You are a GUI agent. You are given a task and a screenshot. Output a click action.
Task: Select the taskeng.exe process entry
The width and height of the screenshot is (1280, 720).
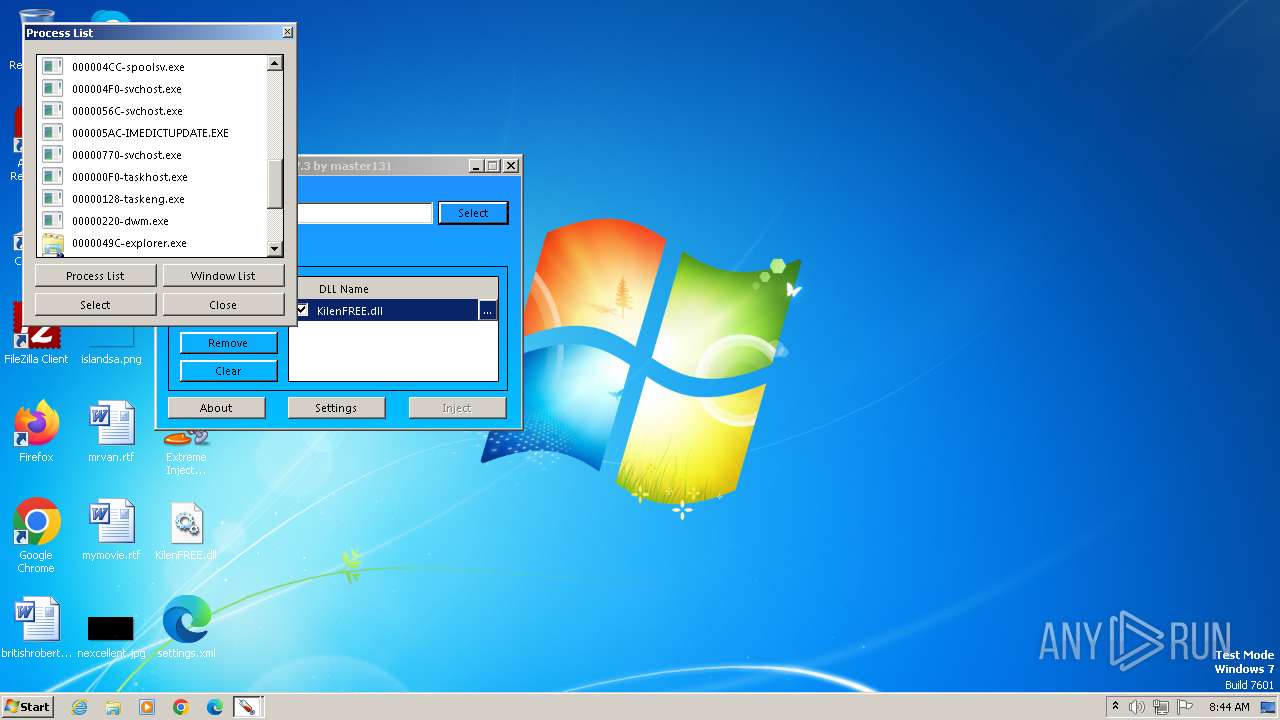pyautogui.click(x=128, y=199)
